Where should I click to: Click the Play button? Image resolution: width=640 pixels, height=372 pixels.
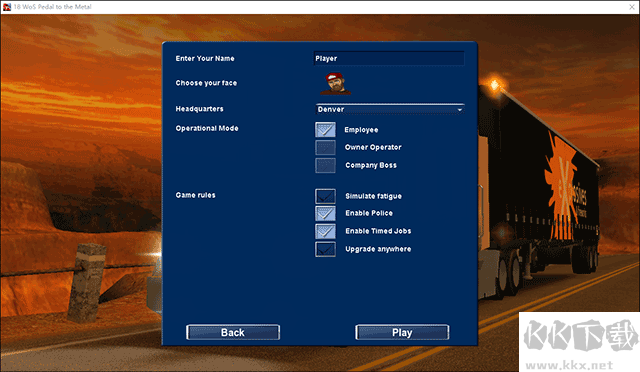402,332
